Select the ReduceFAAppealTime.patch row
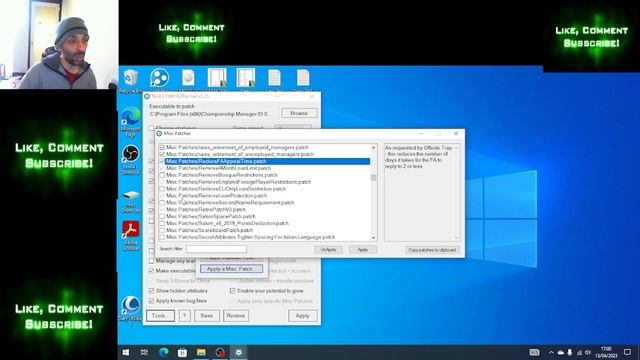 [267, 161]
